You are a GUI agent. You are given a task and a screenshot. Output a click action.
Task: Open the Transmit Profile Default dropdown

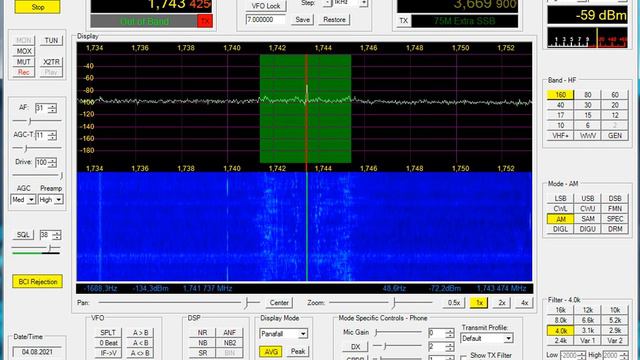tap(487, 338)
